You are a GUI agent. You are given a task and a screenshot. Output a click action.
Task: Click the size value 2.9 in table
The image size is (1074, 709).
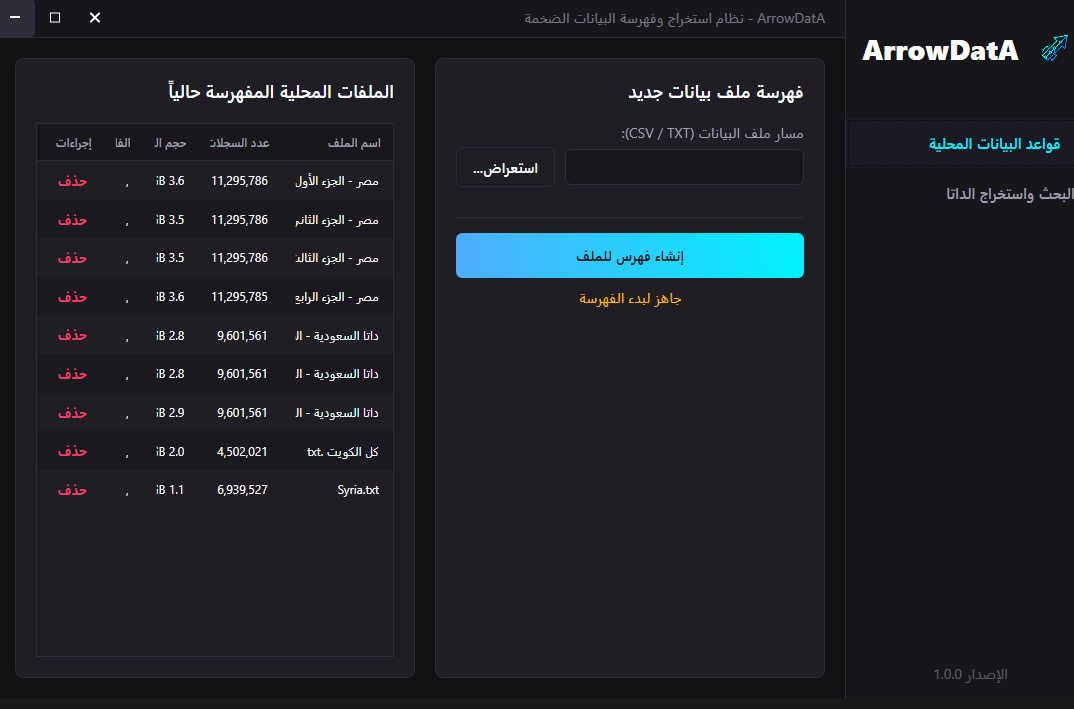pos(170,412)
